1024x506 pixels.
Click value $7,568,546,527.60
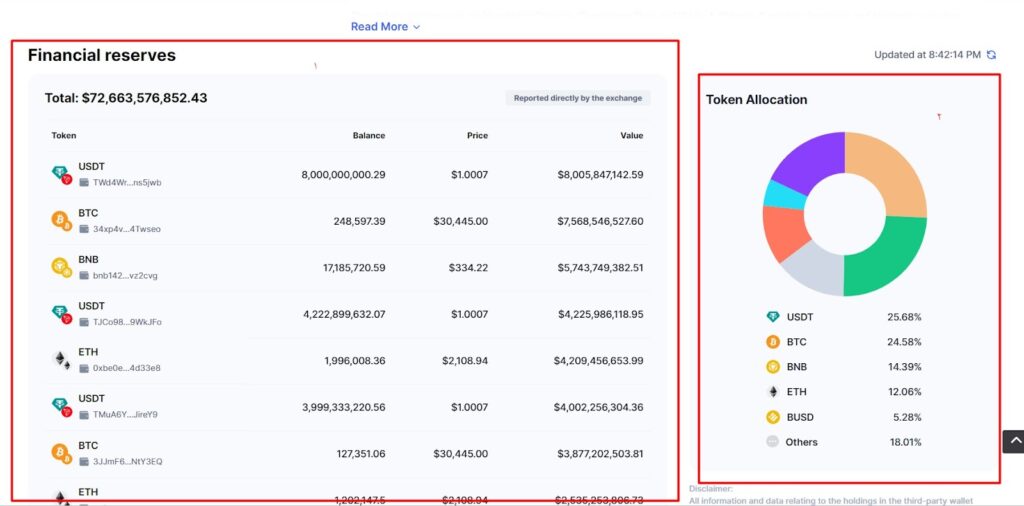[x=600, y=221]
